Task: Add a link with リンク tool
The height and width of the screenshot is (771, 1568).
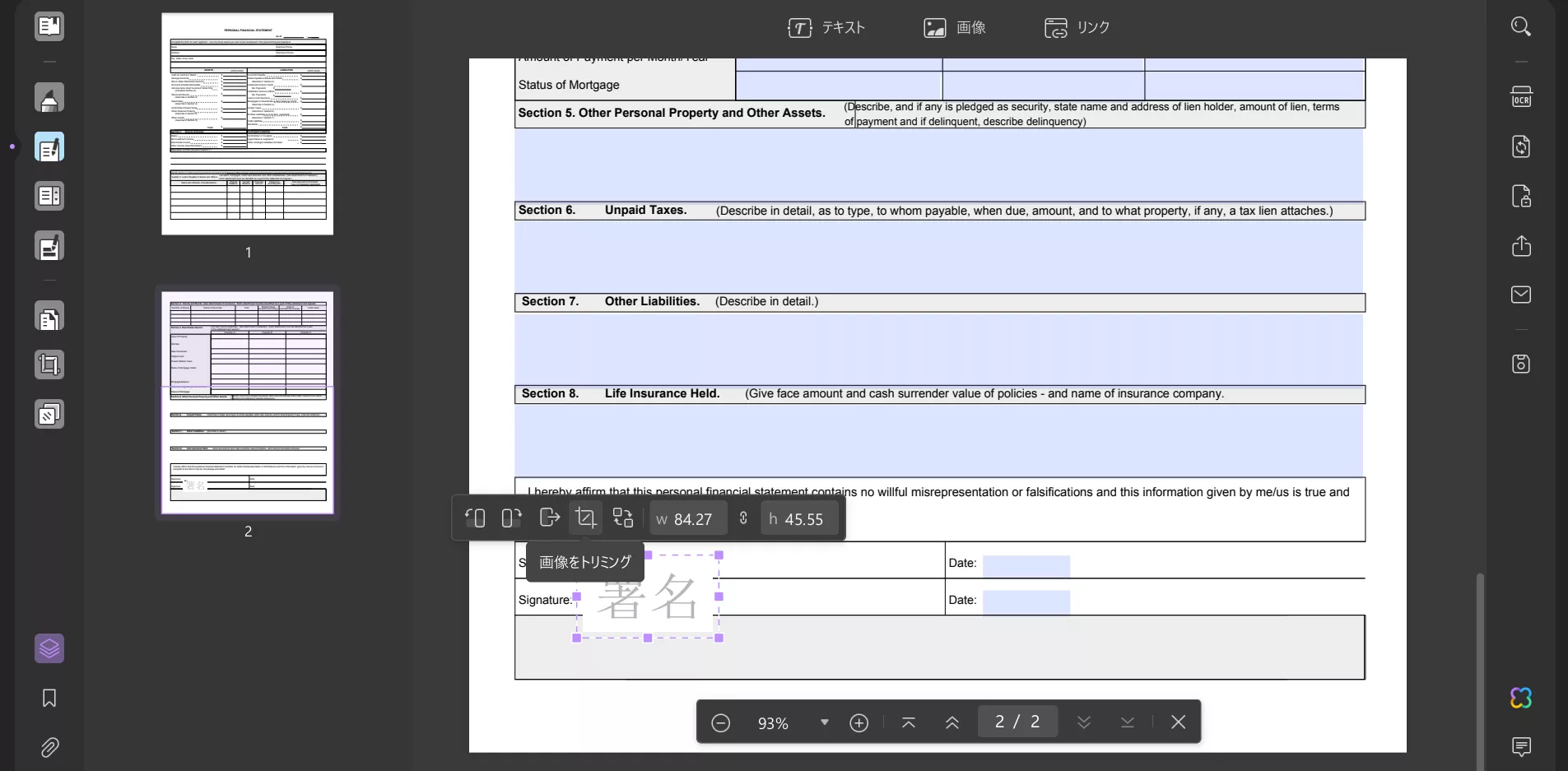Action: [x=1077, y=28]
